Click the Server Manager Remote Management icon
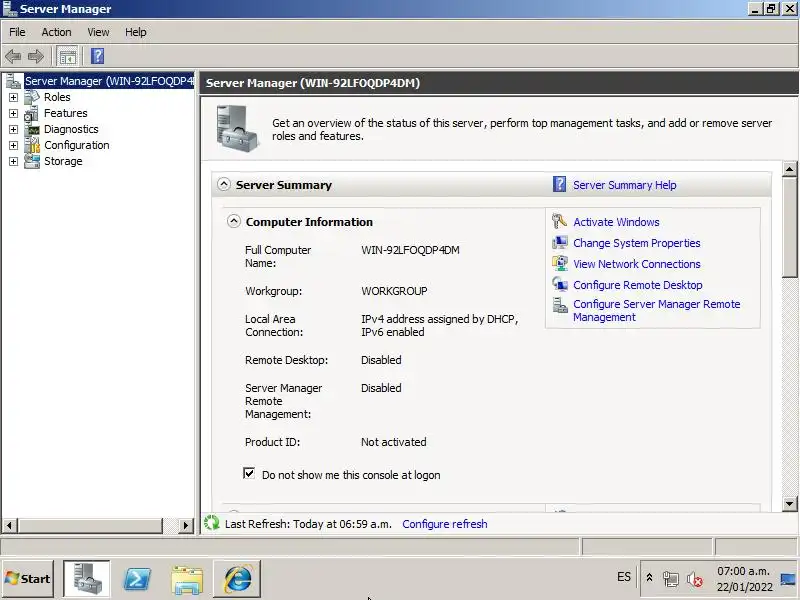This screenshot has height=600, width=800. point(560,305)
